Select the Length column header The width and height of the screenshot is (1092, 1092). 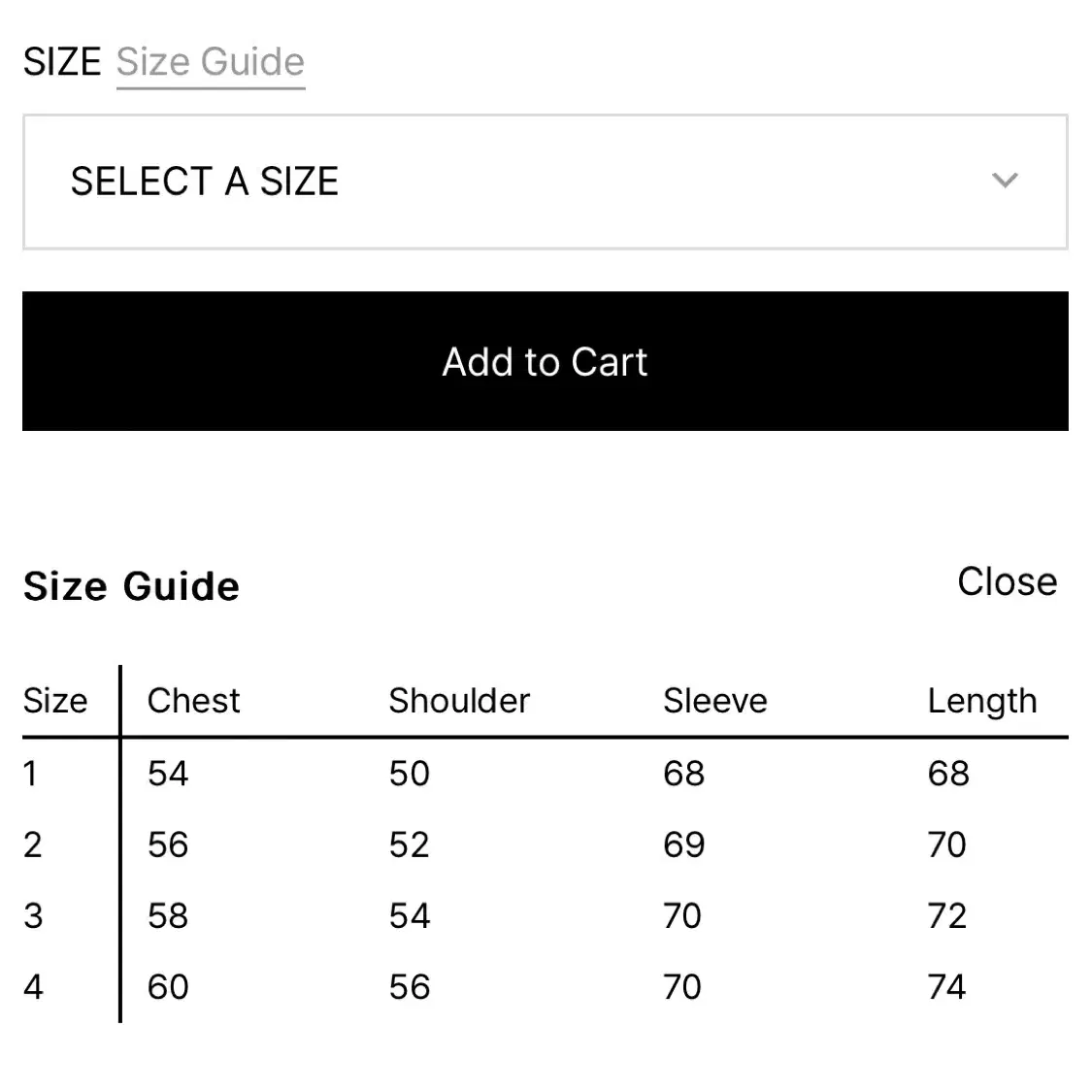pos(982,702)
